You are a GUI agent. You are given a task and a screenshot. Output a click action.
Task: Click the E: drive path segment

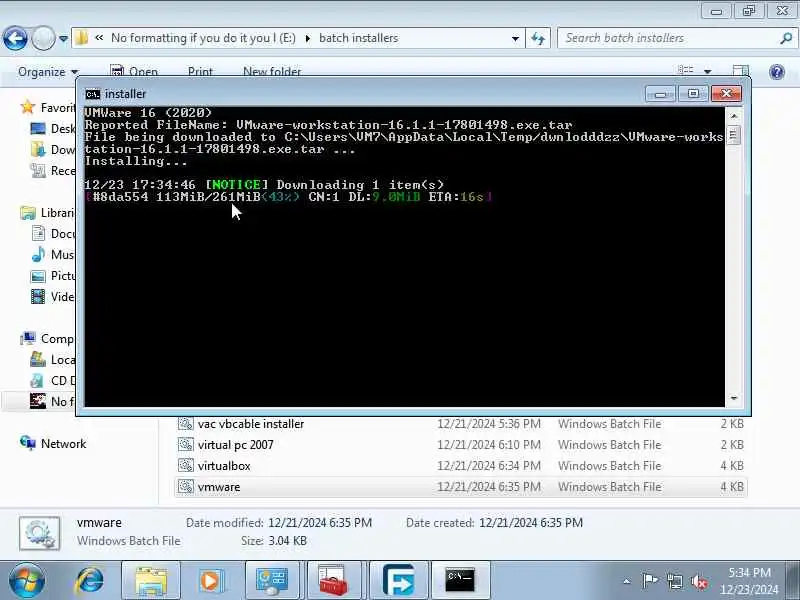coord(203,38)
